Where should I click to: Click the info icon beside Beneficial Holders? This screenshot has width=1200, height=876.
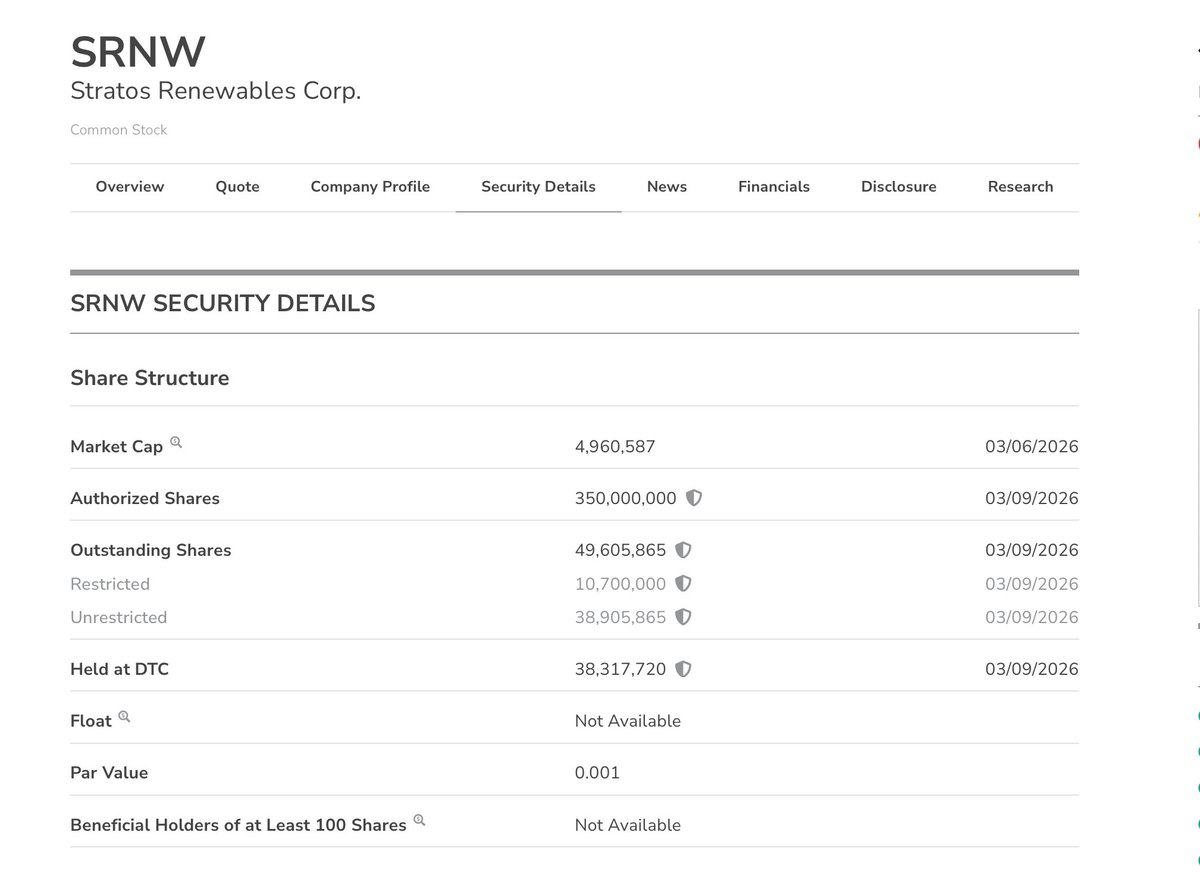click(419, 821)
